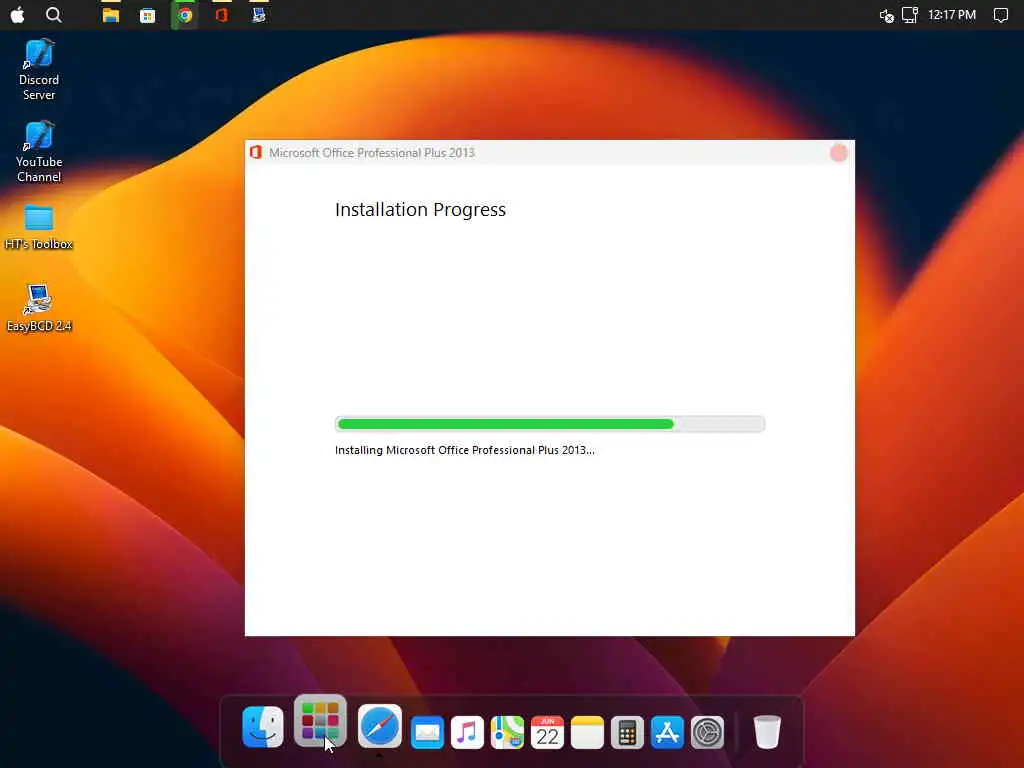Launch Microsoft Store from the top bar
Viewport: 1024px width, 768px height.
click(x=148, y=15)
